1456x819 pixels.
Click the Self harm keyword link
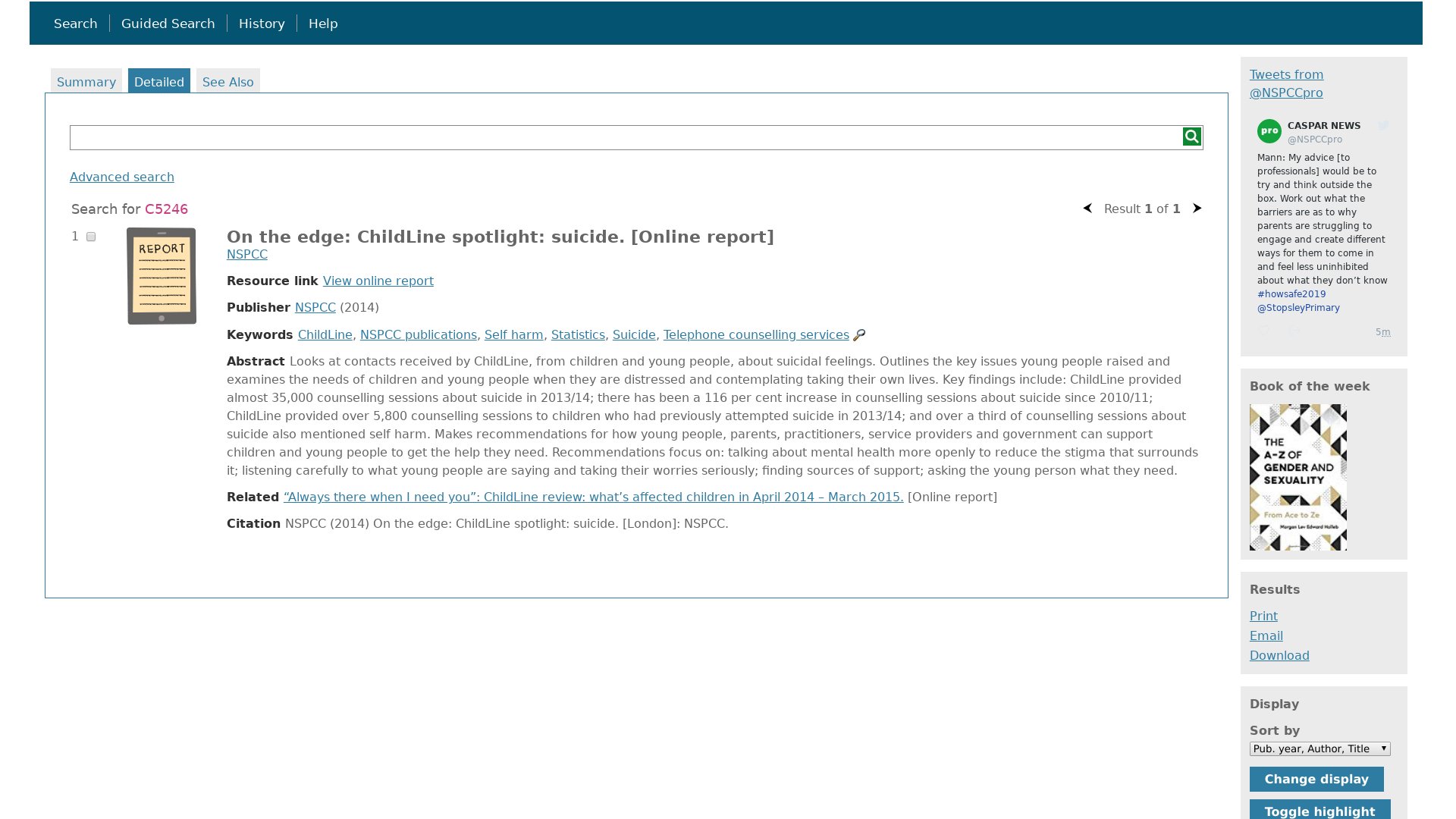pyautogui.click(x=514, y=335)
